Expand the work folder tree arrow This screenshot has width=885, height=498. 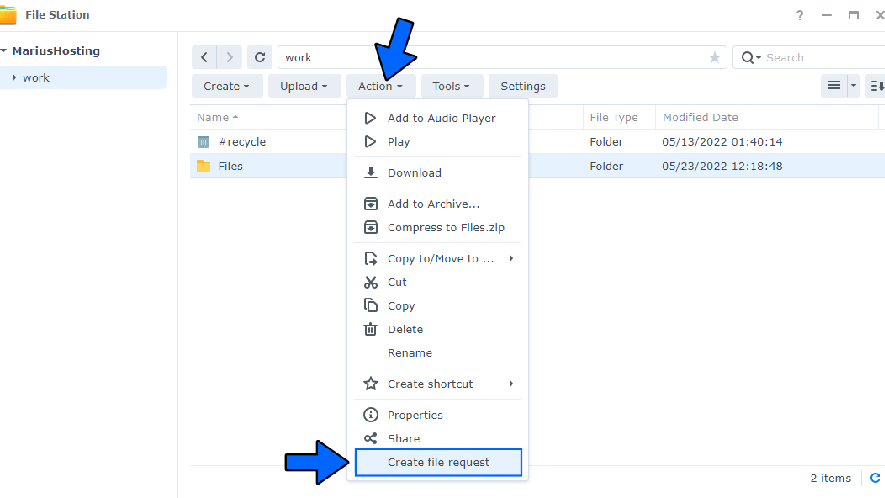coord(14,77)
